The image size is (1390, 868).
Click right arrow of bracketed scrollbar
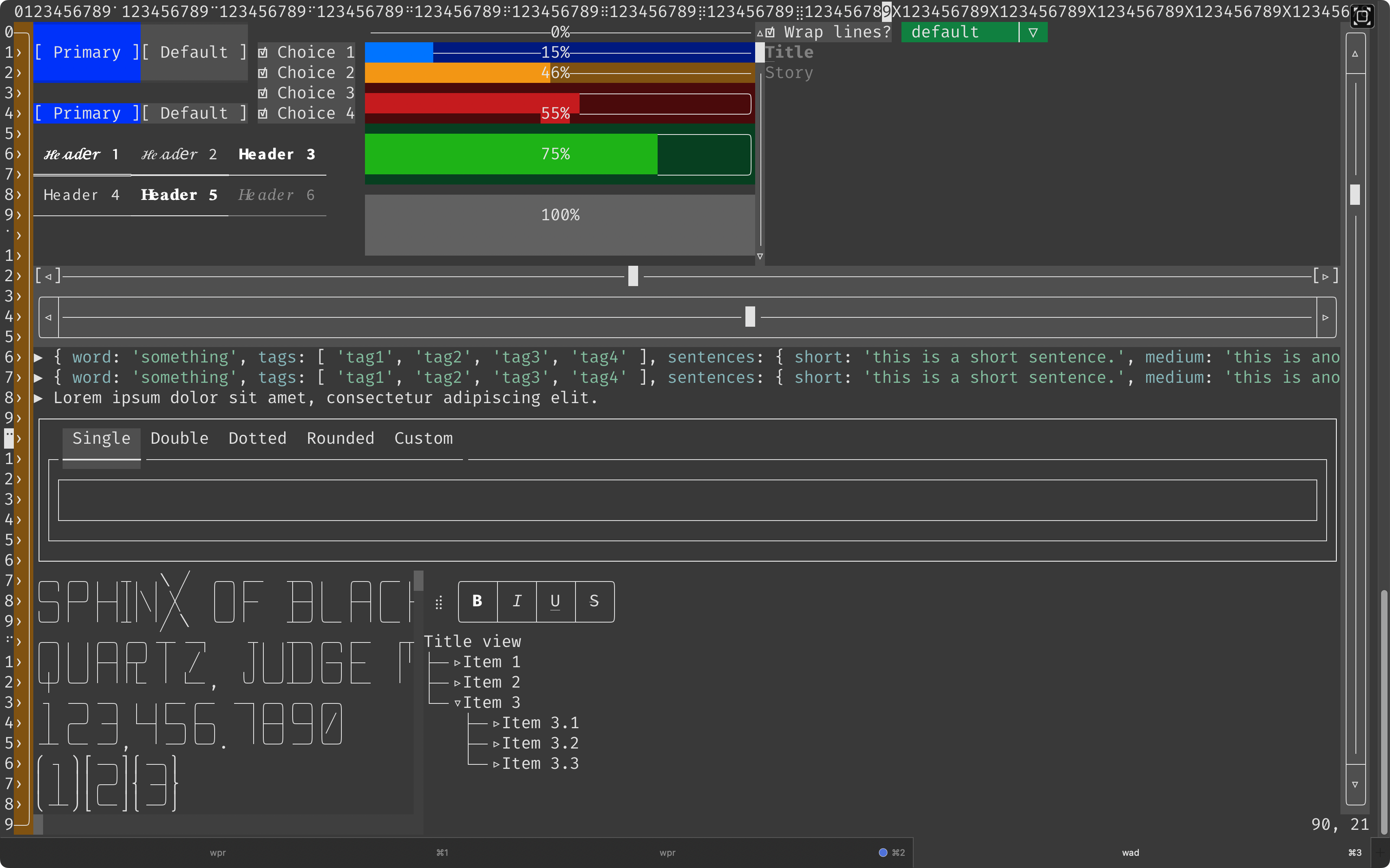click(1325, 276)
